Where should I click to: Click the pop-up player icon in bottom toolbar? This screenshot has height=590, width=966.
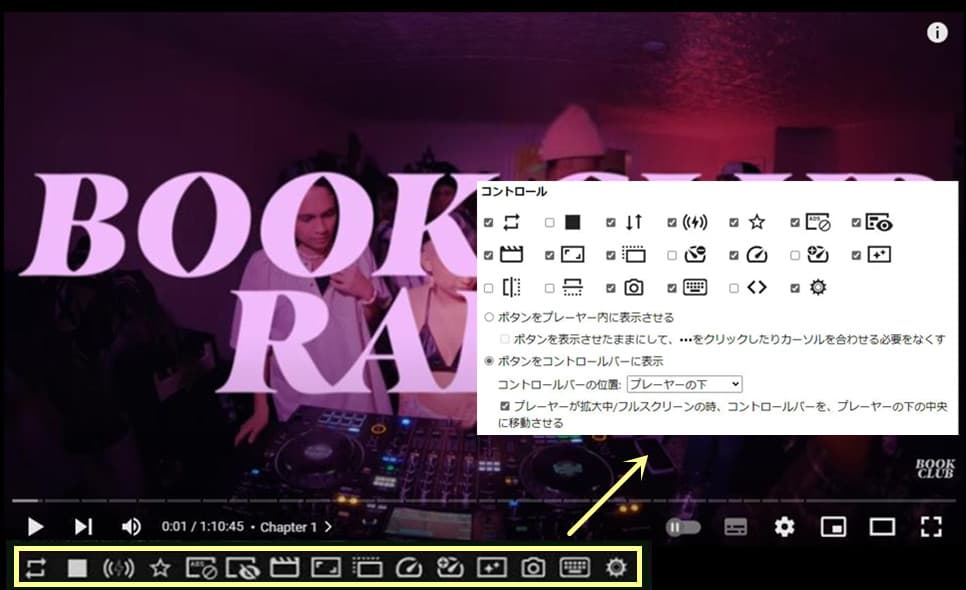[x=367, y=567]
